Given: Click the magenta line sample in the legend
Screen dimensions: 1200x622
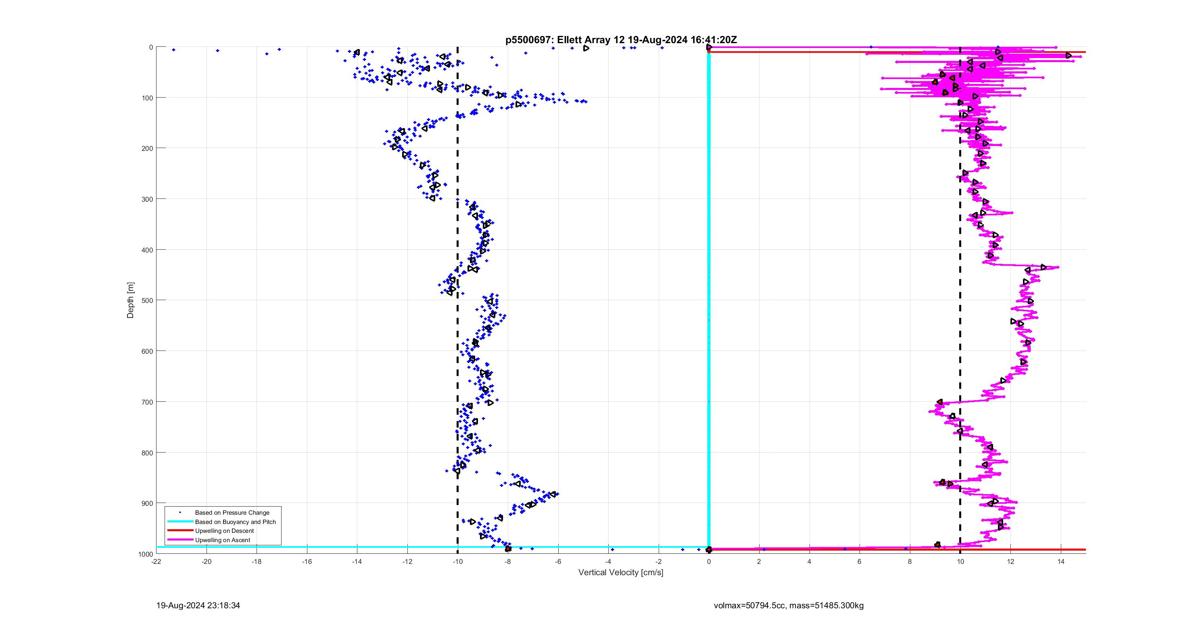Looking at the screenshot, I should pos(179,540).
